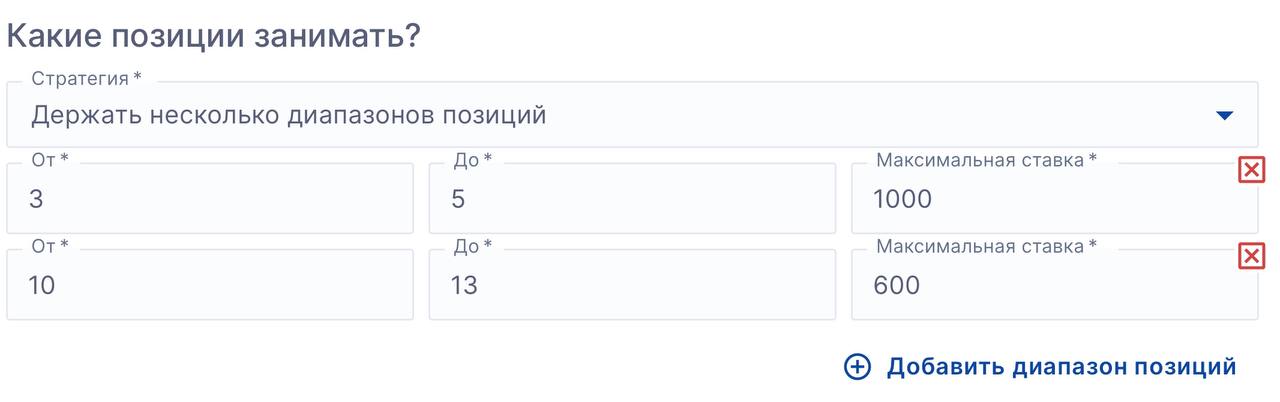Click the max bid field with 600

coord(1053,285)
